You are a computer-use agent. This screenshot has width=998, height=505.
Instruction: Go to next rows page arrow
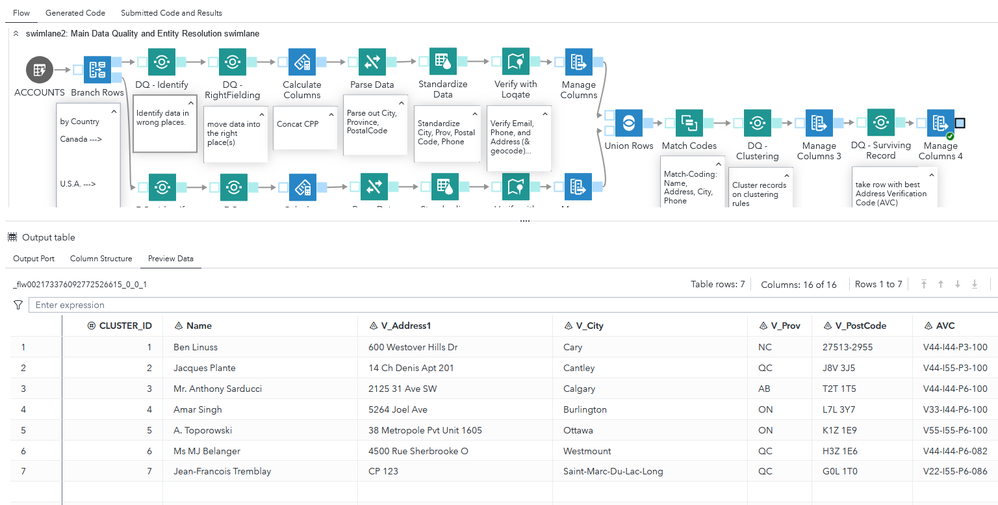tap(957, 284)
